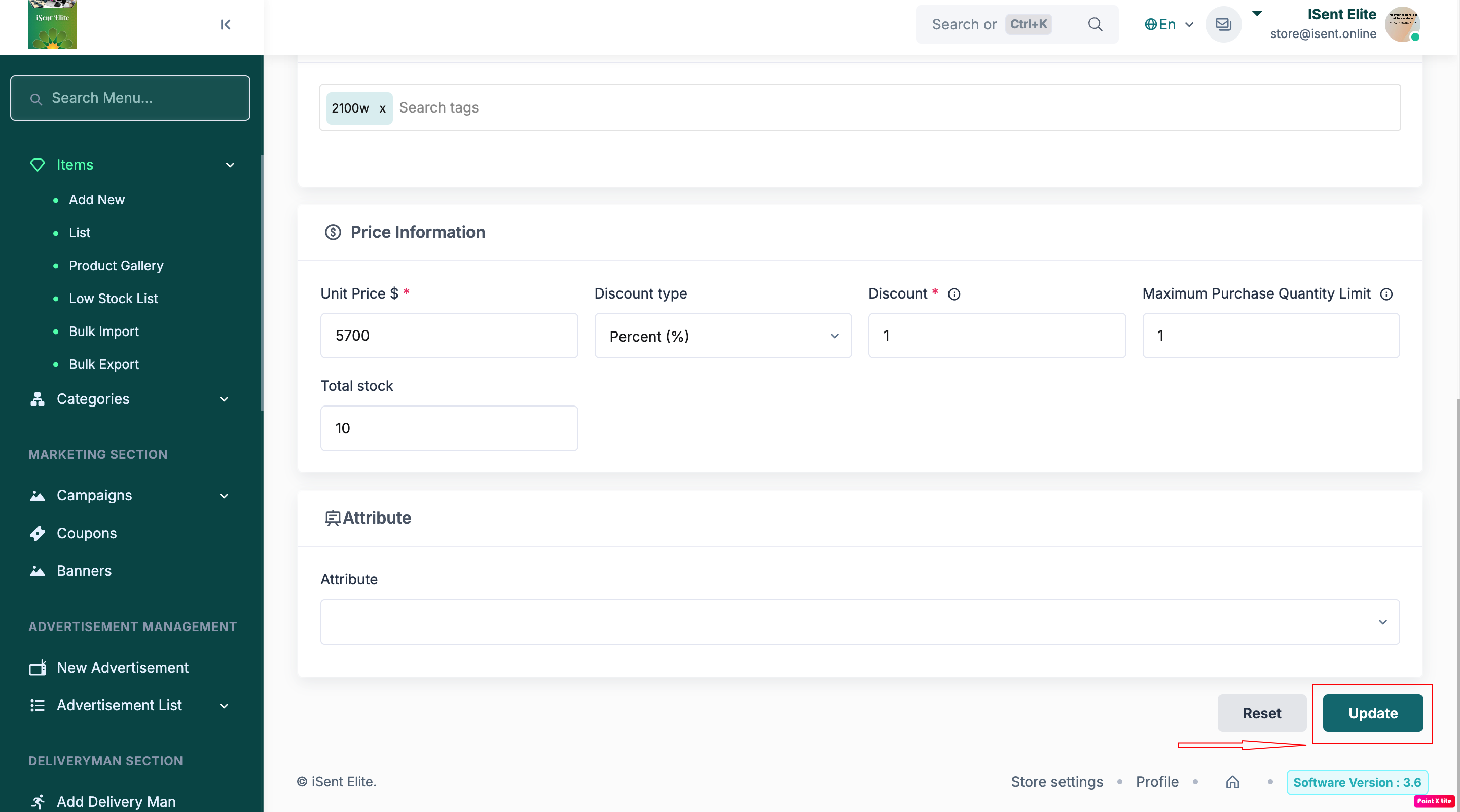Click the search magnifier icon
1460x812 pixels.
pyautogui.click(x=1095, y=24)
